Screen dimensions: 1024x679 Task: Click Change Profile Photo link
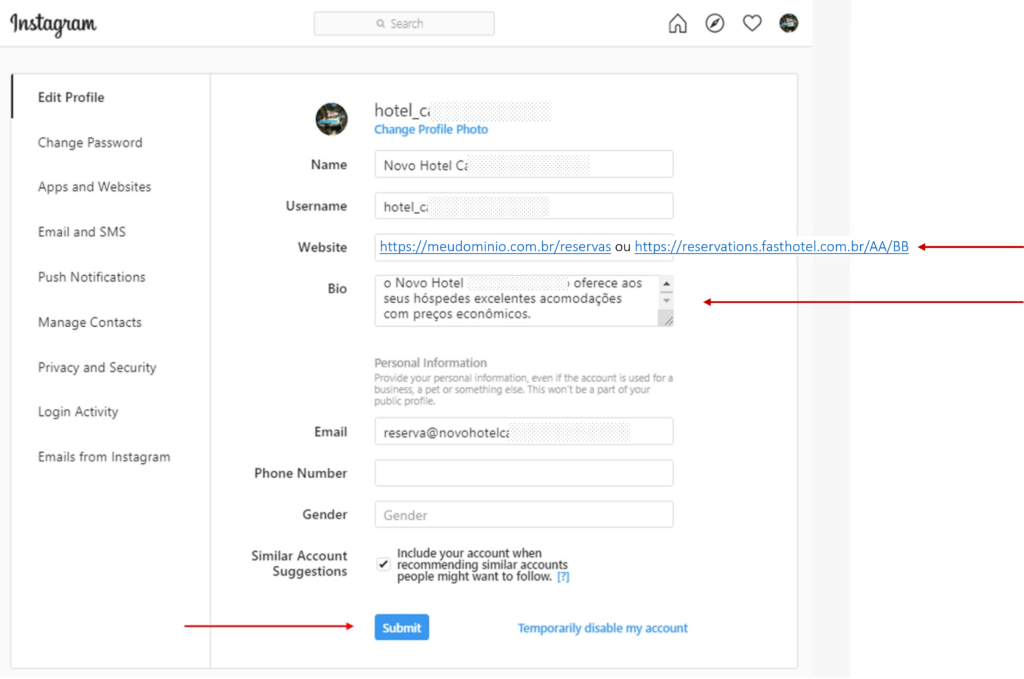[431, 129]
